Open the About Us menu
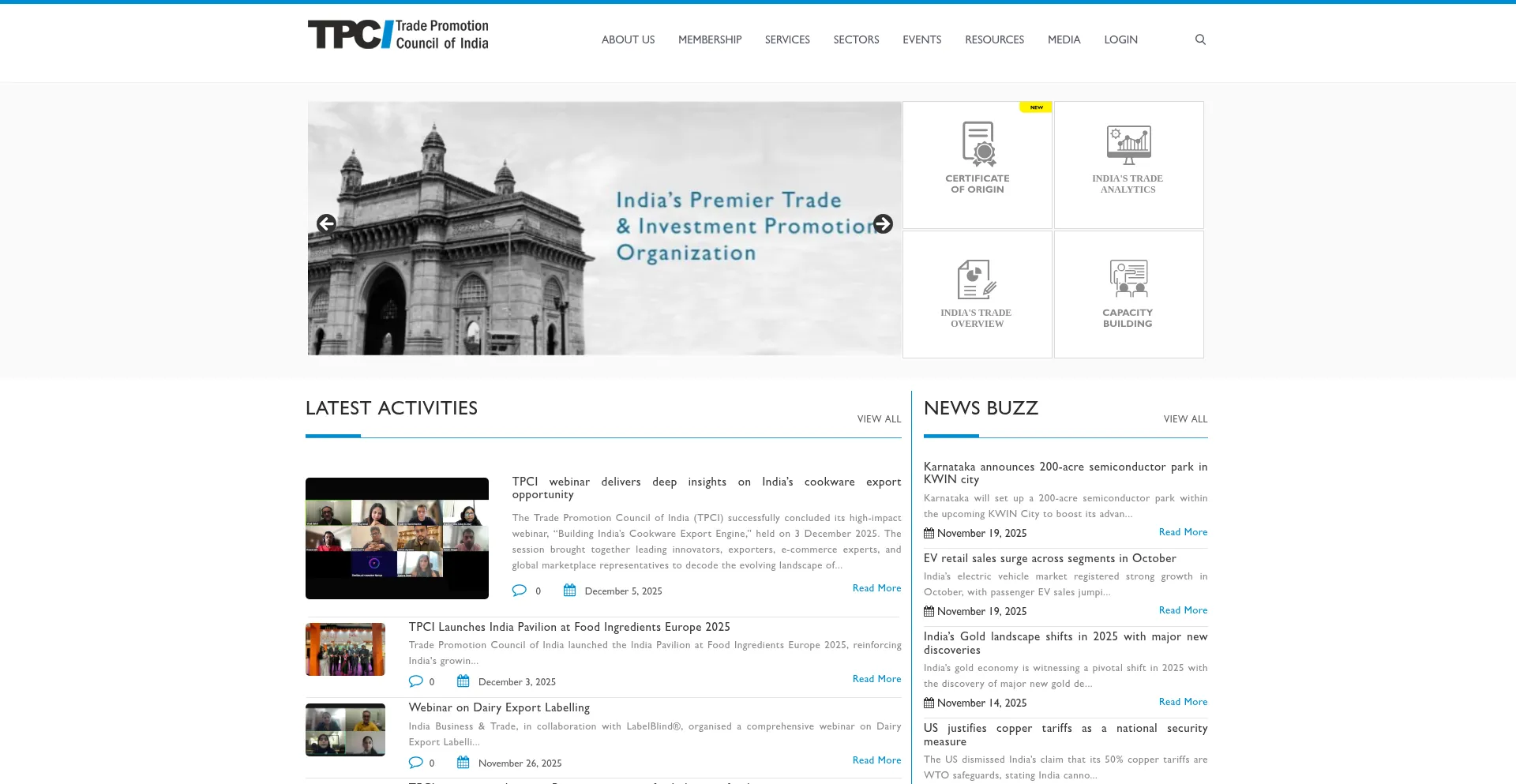This screenshot has height=784, width=1516. pyautogui.click(x=628, y=39)
